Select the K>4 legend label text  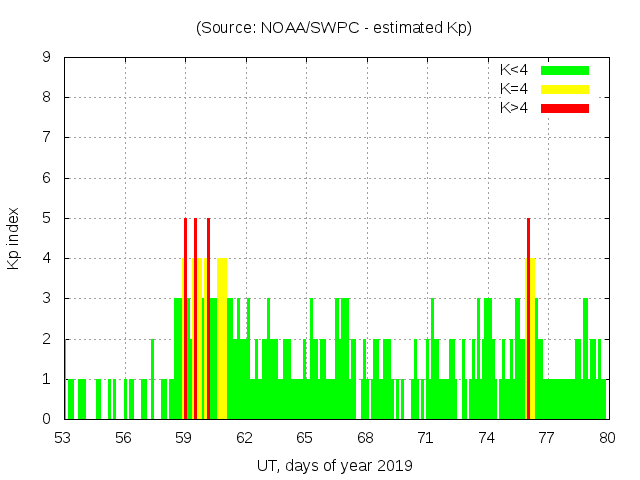[x=514, y=108]
